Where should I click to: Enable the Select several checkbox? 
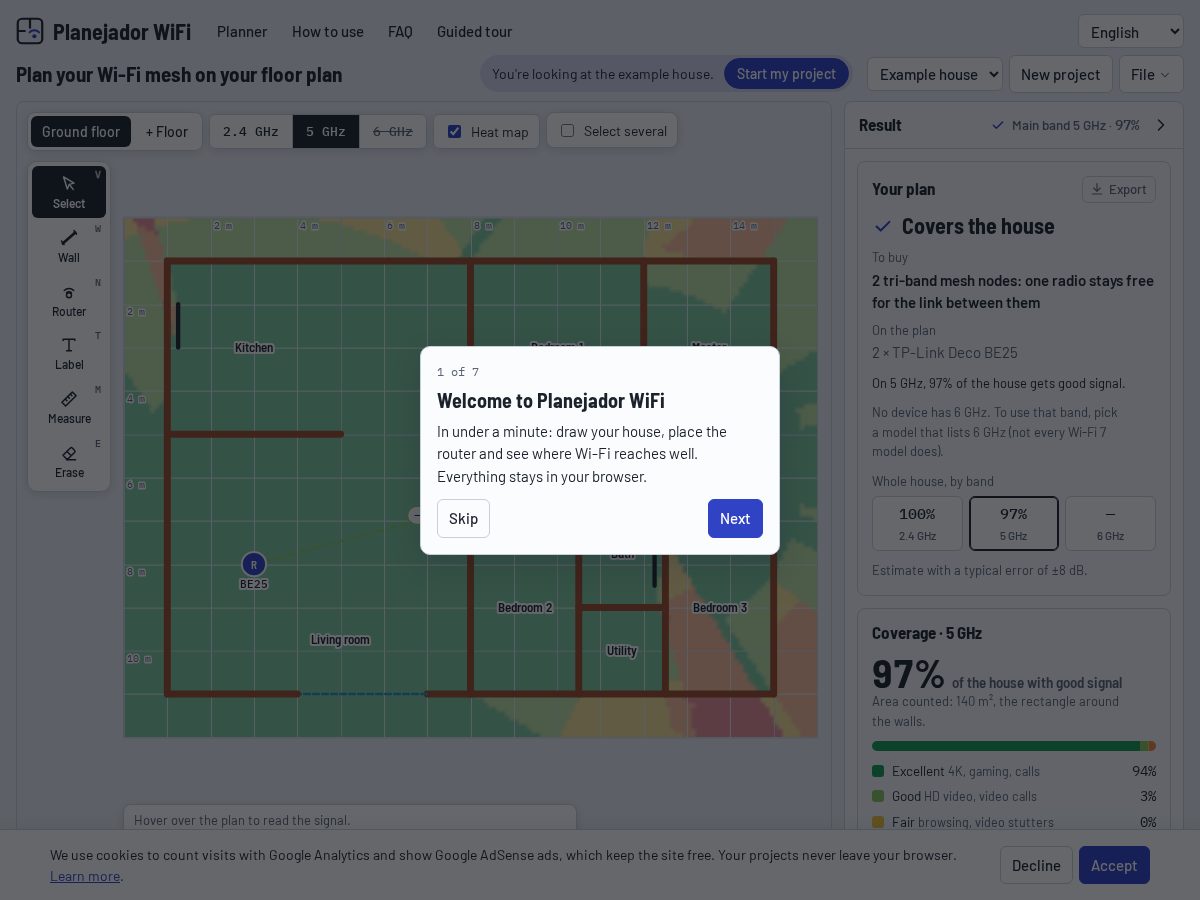[568, 131]
